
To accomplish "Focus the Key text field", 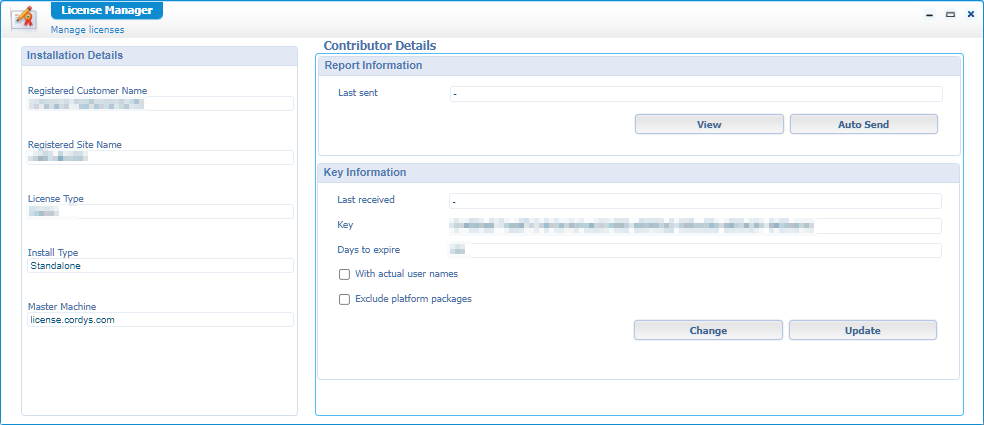I will [695, 226].
